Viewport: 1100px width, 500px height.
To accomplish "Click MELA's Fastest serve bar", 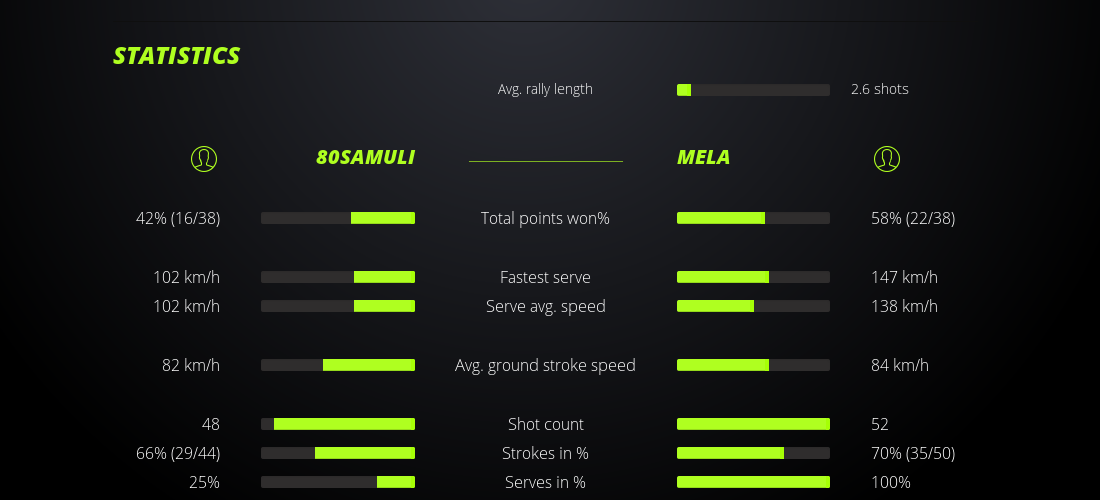I will [x=753, y=277].
